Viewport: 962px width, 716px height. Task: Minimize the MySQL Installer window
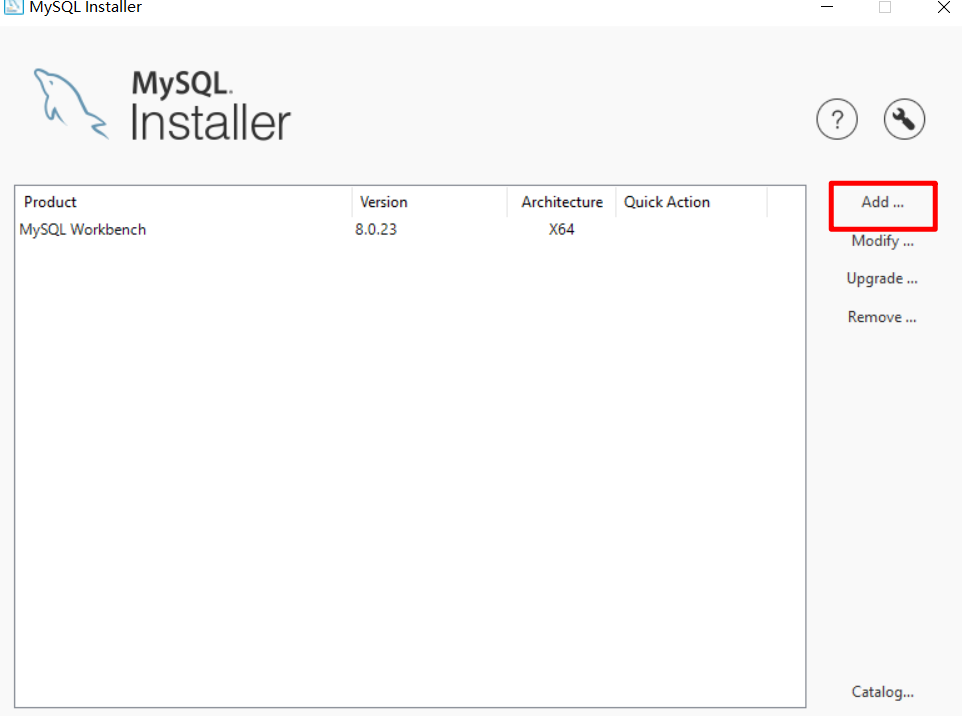[x=827, y=7]
